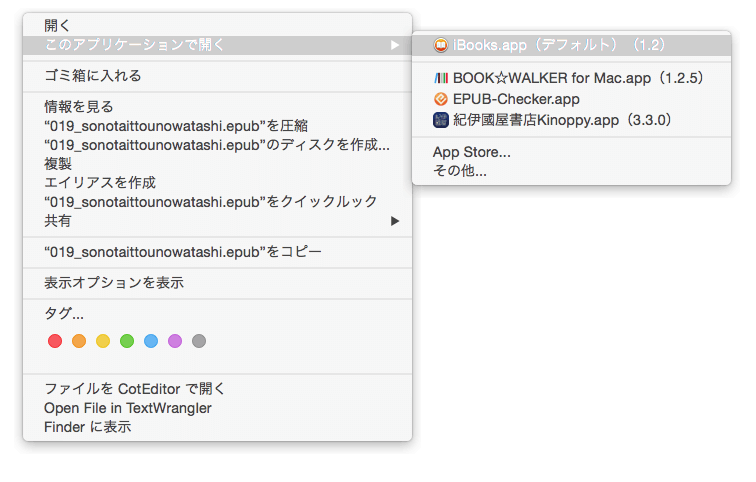Duplicate the file with 複製
This screenshot has width=756, height=482.
[x=217, y=164]
